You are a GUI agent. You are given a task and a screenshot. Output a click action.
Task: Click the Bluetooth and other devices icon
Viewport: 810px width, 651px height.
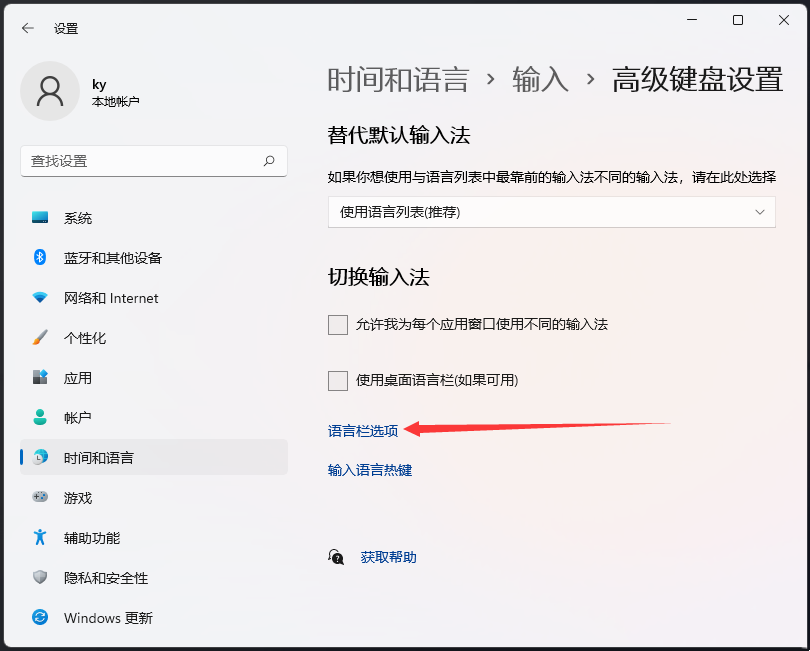tap(40, 258)
